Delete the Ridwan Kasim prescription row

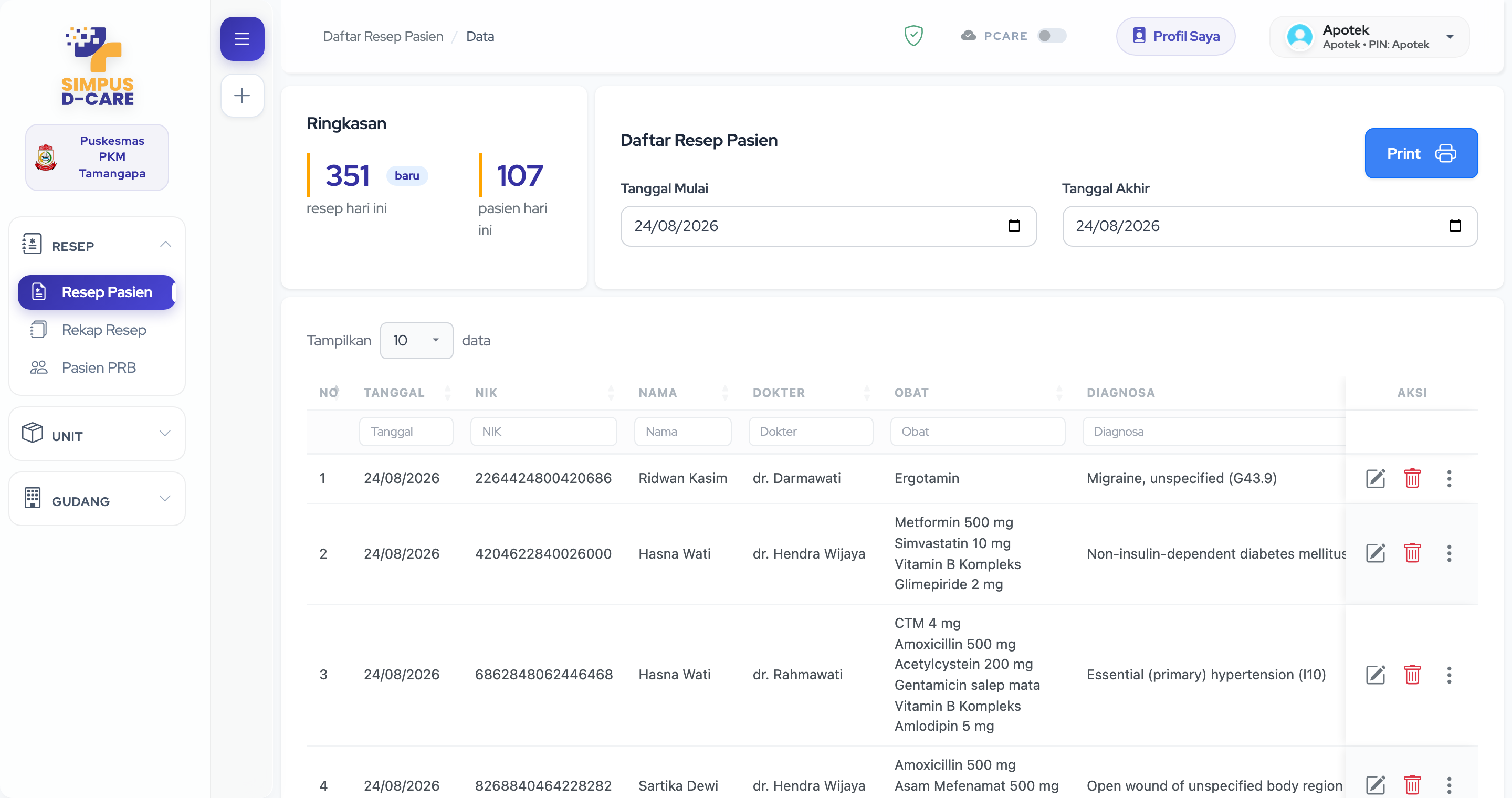point(1412,478)
